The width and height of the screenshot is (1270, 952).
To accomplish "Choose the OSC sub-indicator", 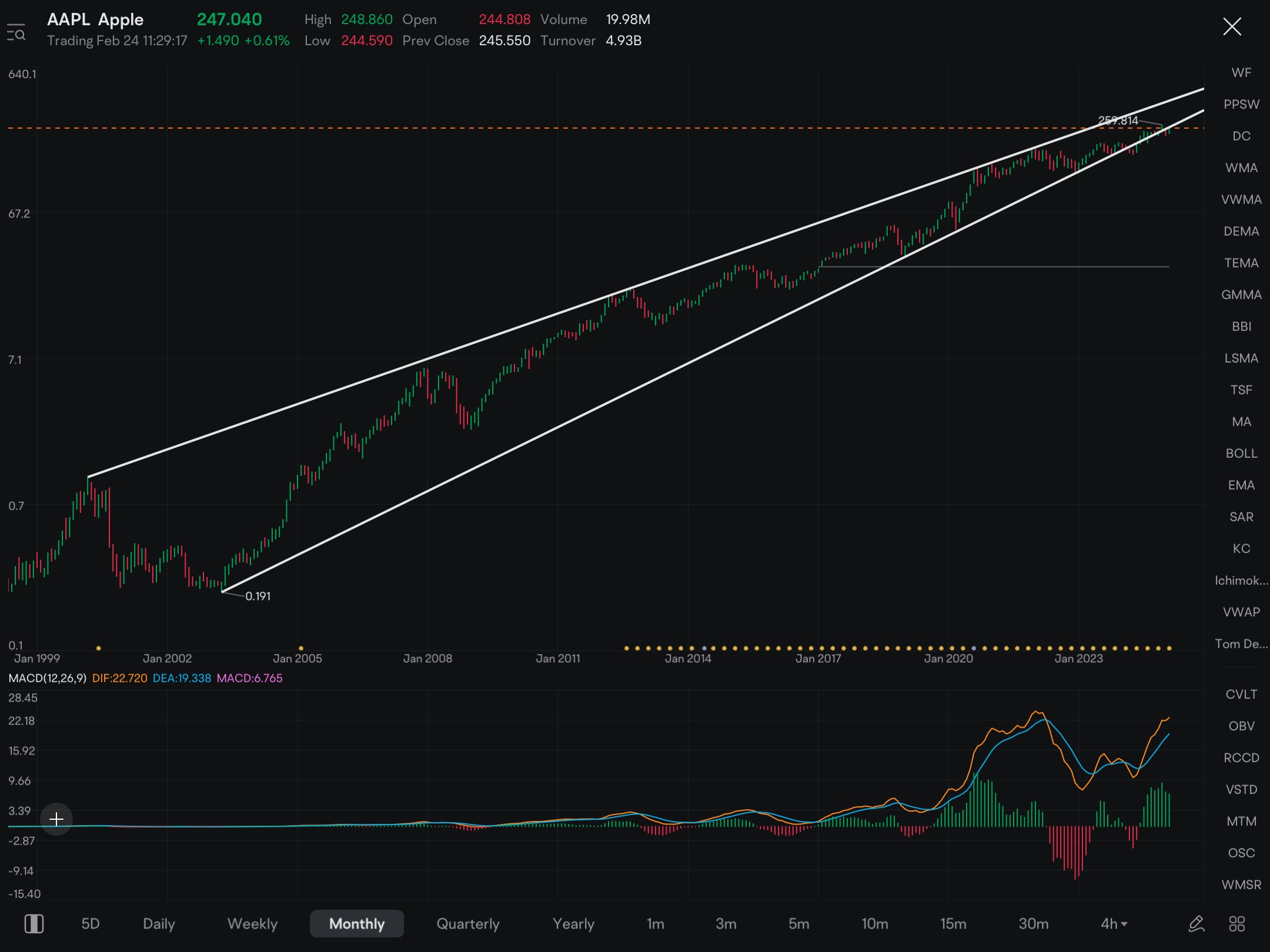I will [1241, 853].
